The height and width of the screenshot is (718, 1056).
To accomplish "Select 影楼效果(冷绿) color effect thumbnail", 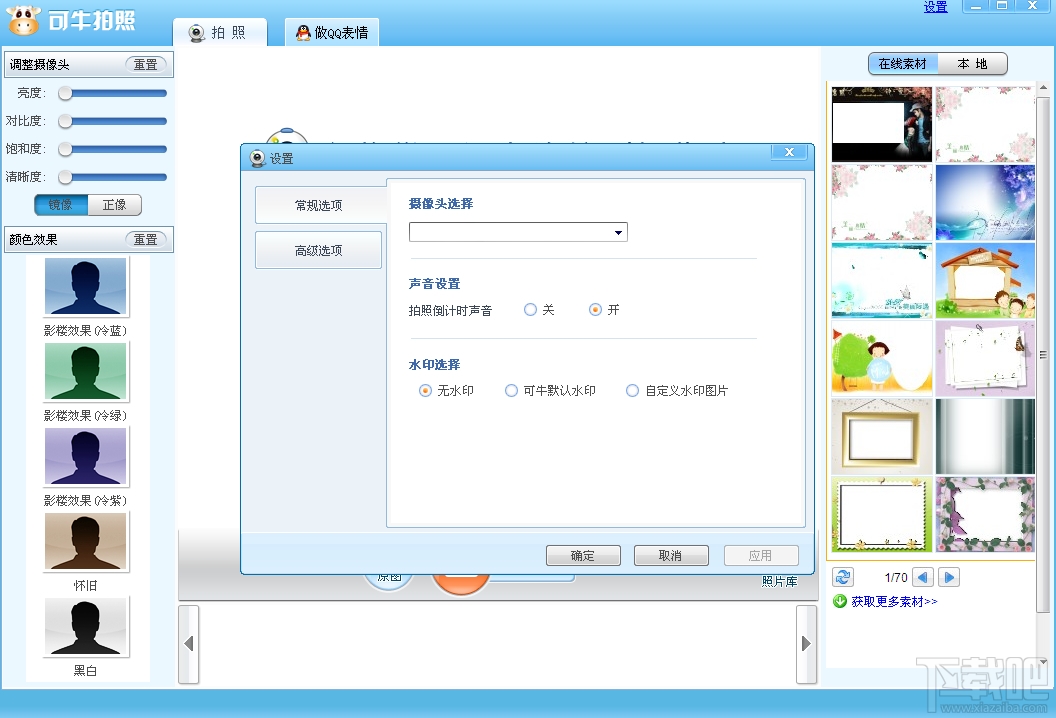I will (86, 372).
